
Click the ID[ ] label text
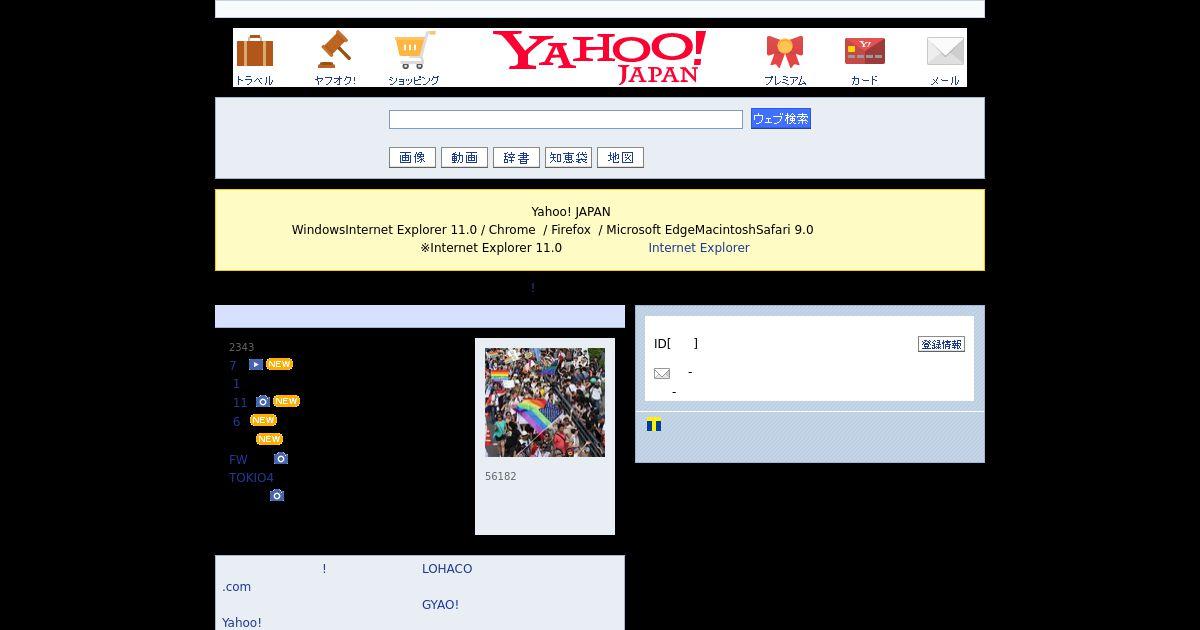pos(676,343)
